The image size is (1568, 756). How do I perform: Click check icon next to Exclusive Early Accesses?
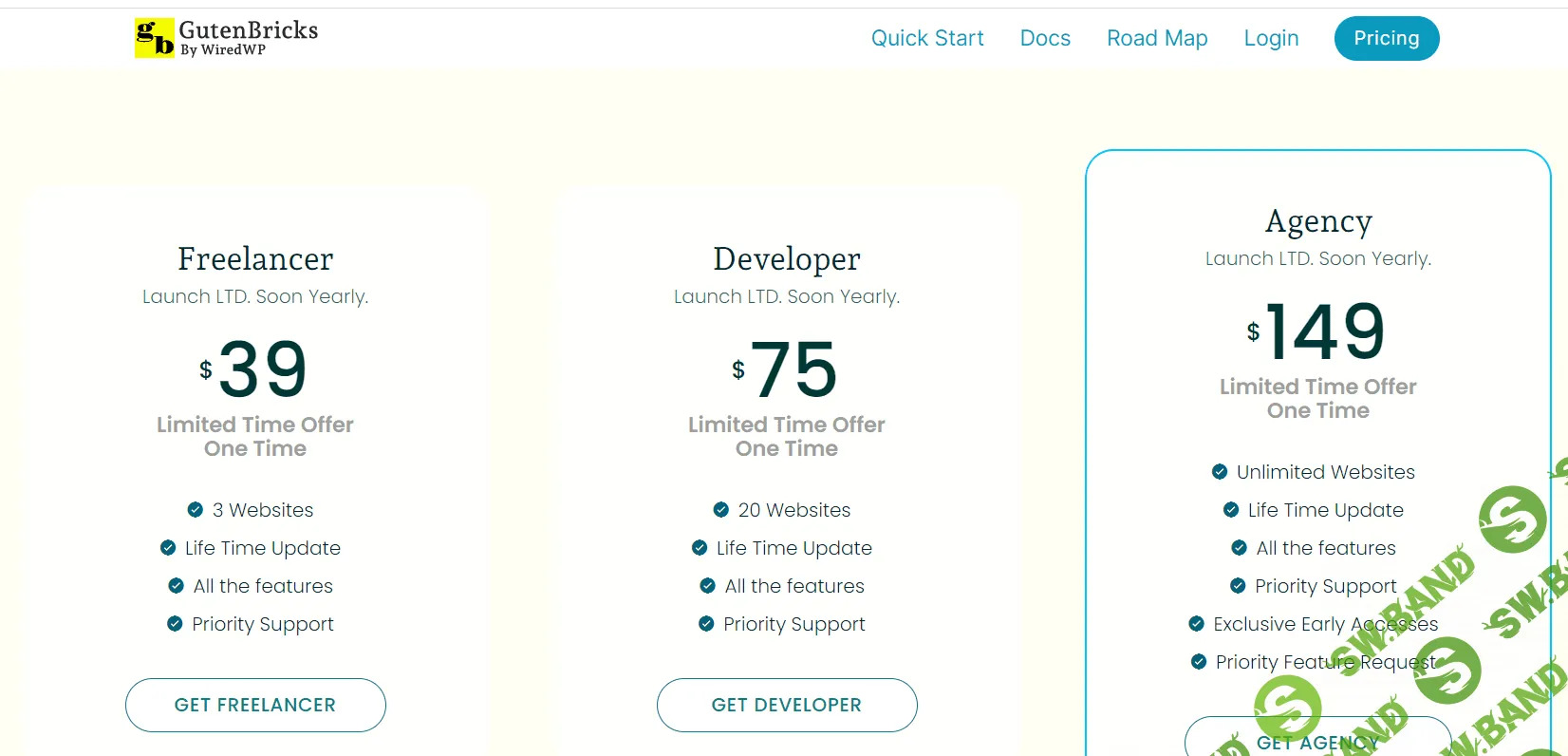pos(1197,624)
